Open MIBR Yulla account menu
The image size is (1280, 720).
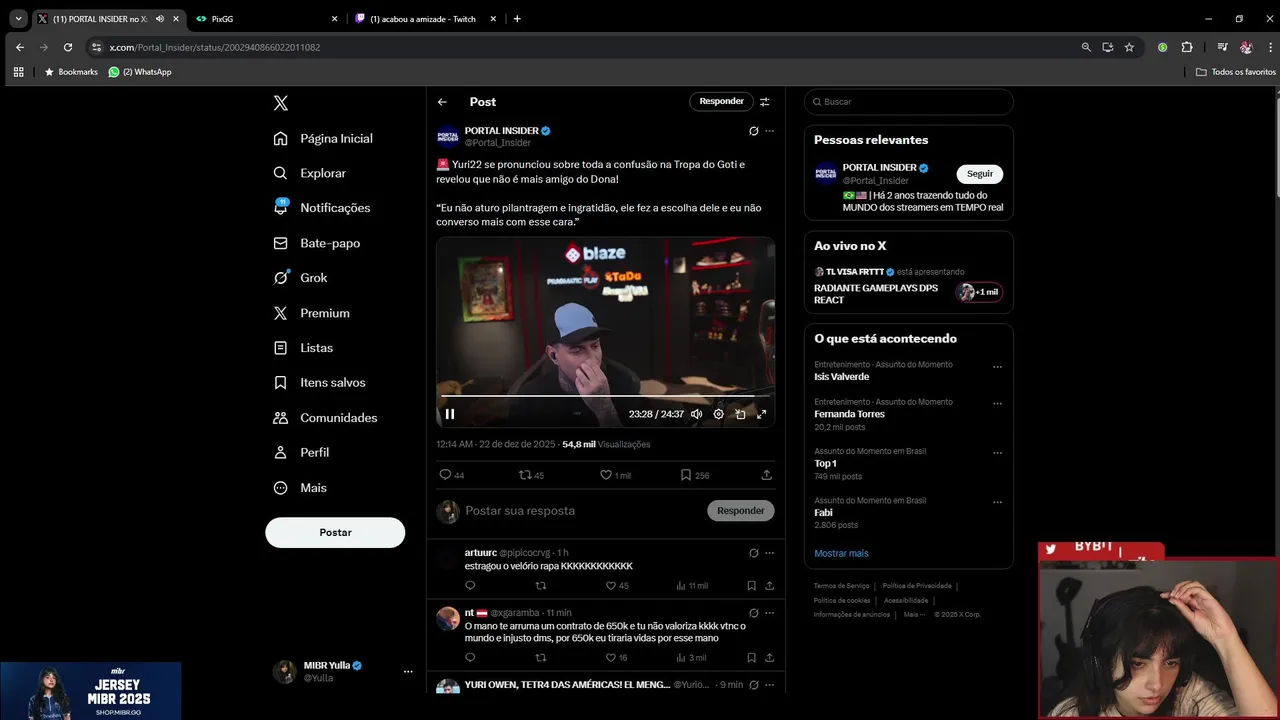[344, 671]
